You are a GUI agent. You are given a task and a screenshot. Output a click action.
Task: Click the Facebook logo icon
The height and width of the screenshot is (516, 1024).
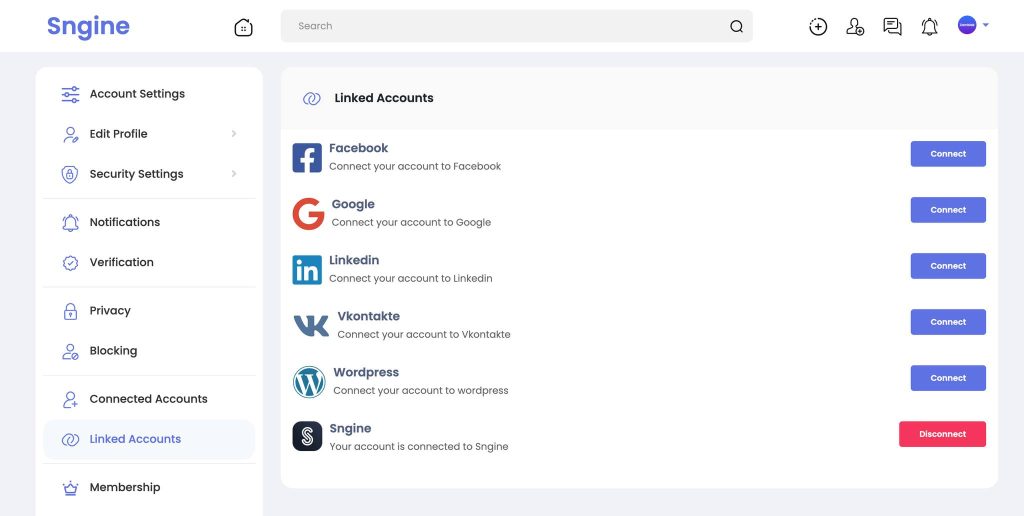click(307, 157)
